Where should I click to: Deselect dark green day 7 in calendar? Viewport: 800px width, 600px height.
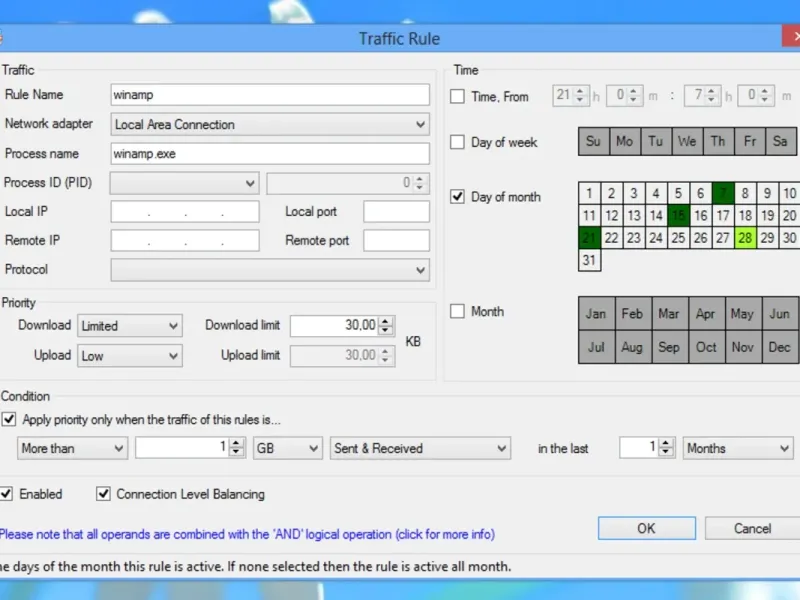[x=723, y=193]
